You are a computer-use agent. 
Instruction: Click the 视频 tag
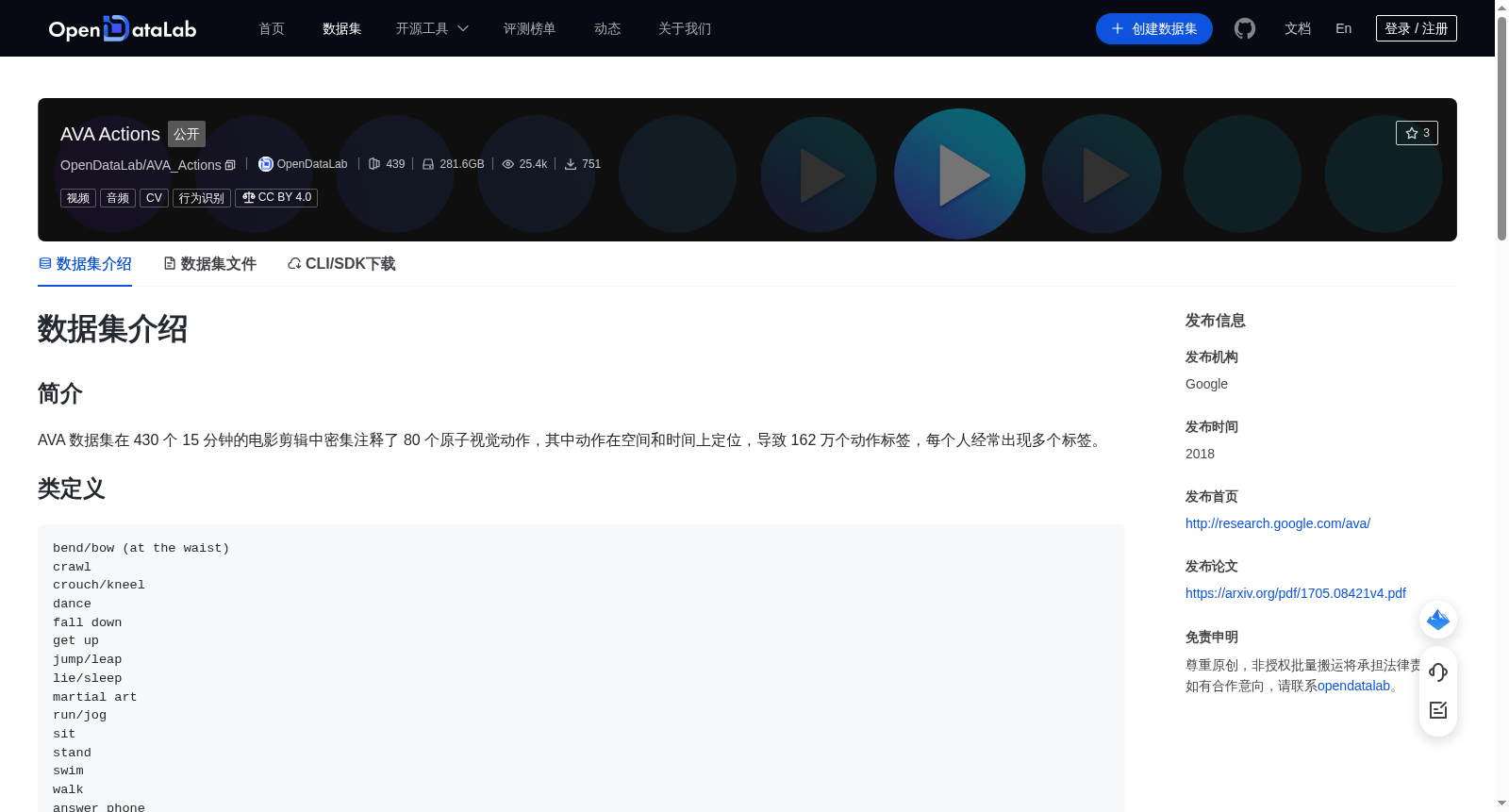pos(78,198)
